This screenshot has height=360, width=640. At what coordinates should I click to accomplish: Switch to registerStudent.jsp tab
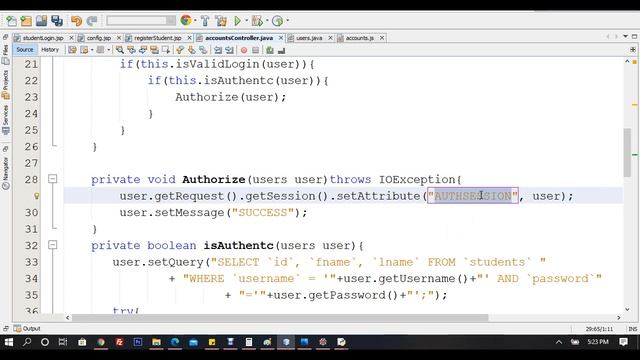pos(158,38)
